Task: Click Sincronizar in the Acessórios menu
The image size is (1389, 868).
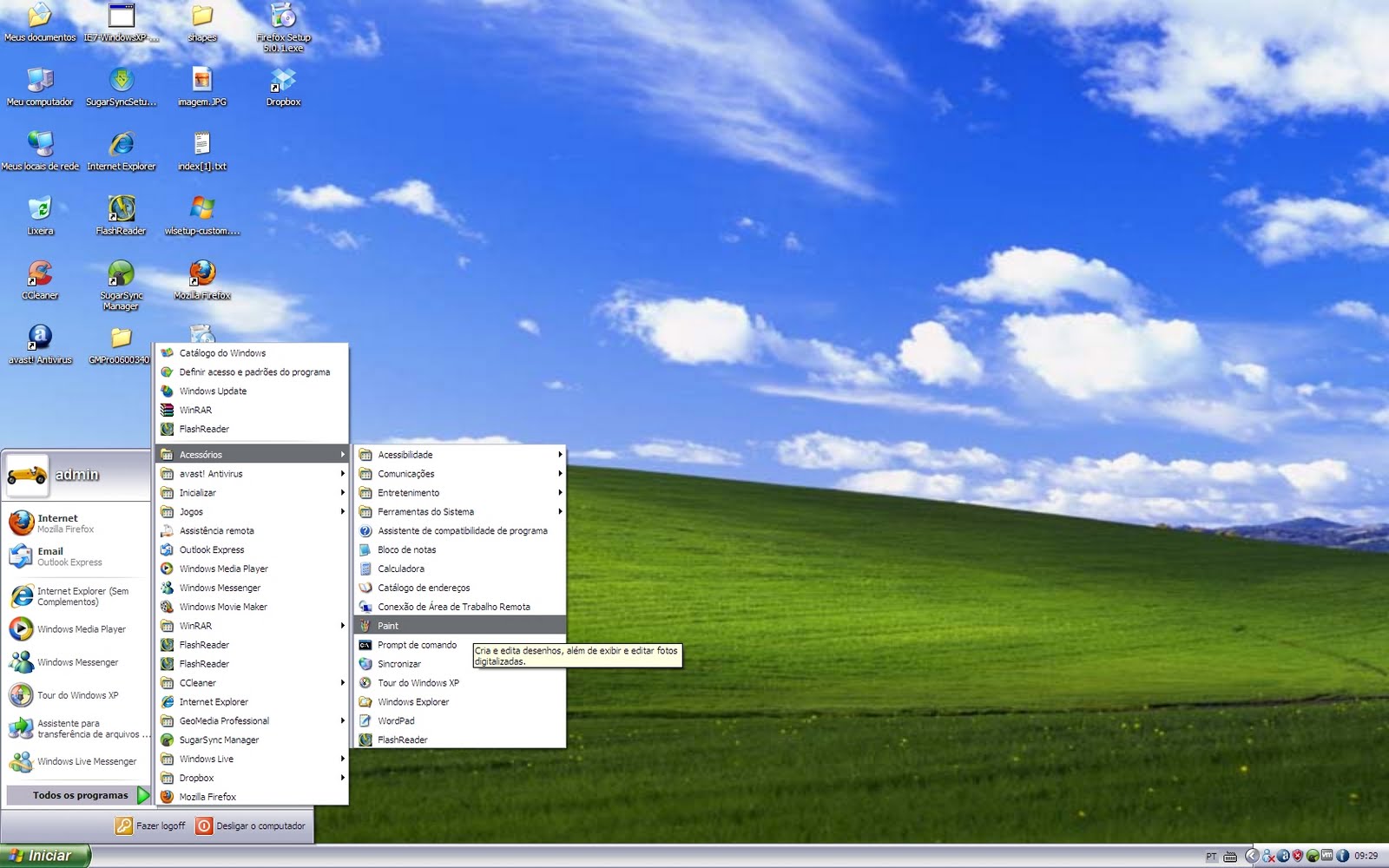Action: [x=414, y=664]
